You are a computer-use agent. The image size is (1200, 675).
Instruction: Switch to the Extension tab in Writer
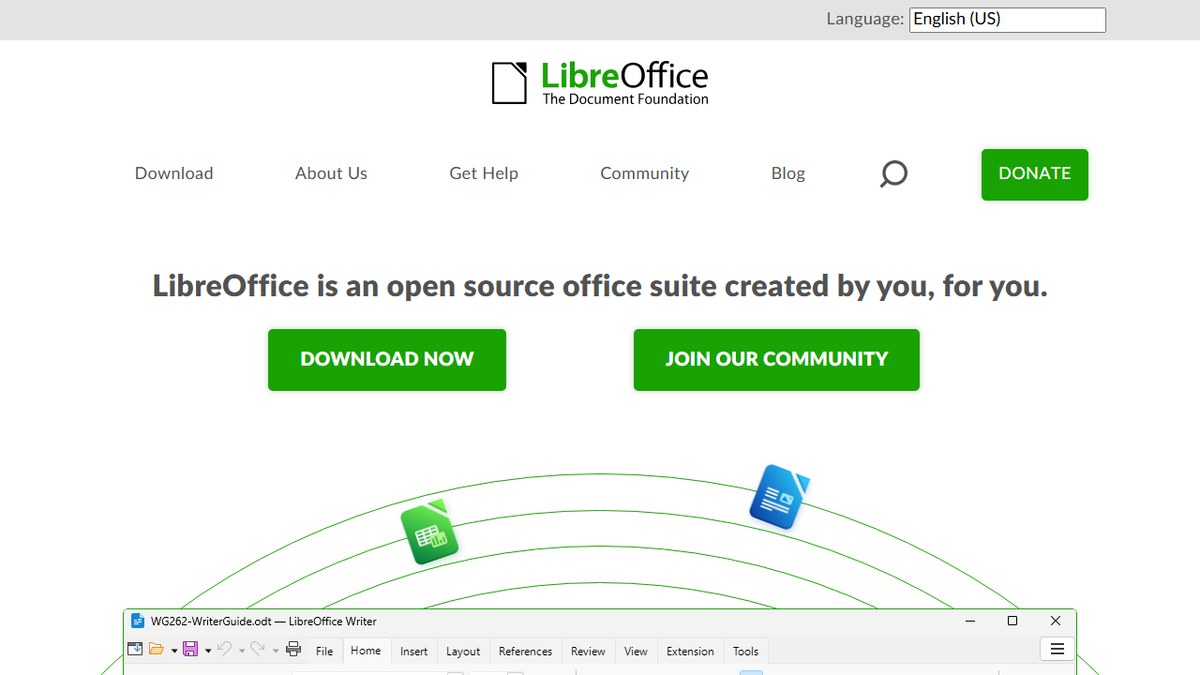690,651
